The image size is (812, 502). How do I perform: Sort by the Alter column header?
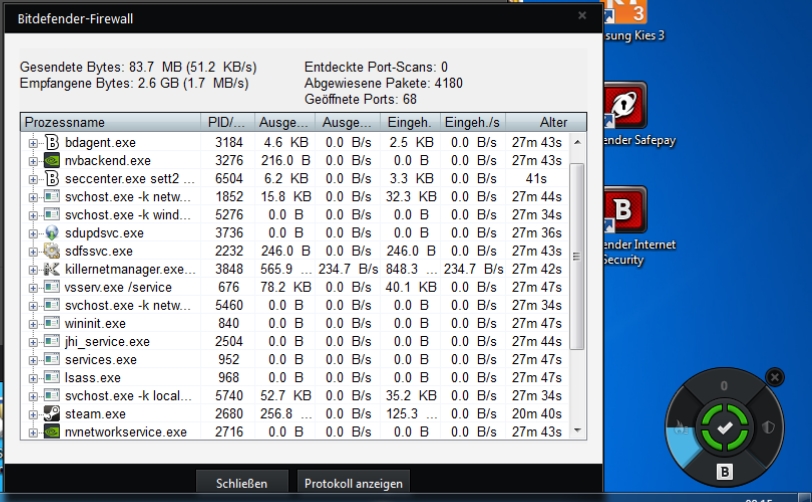[546, 122]
